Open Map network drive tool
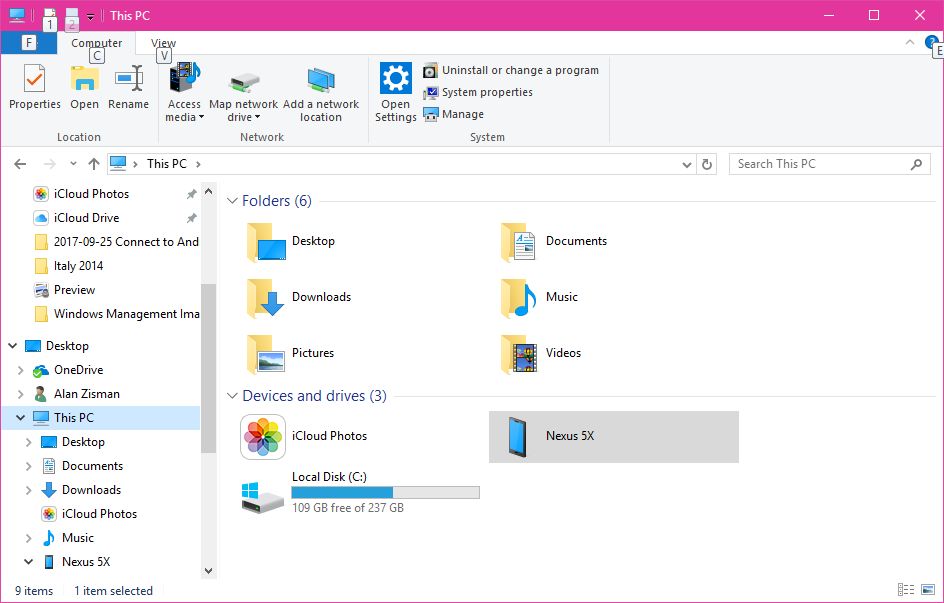 pos(243,94)
